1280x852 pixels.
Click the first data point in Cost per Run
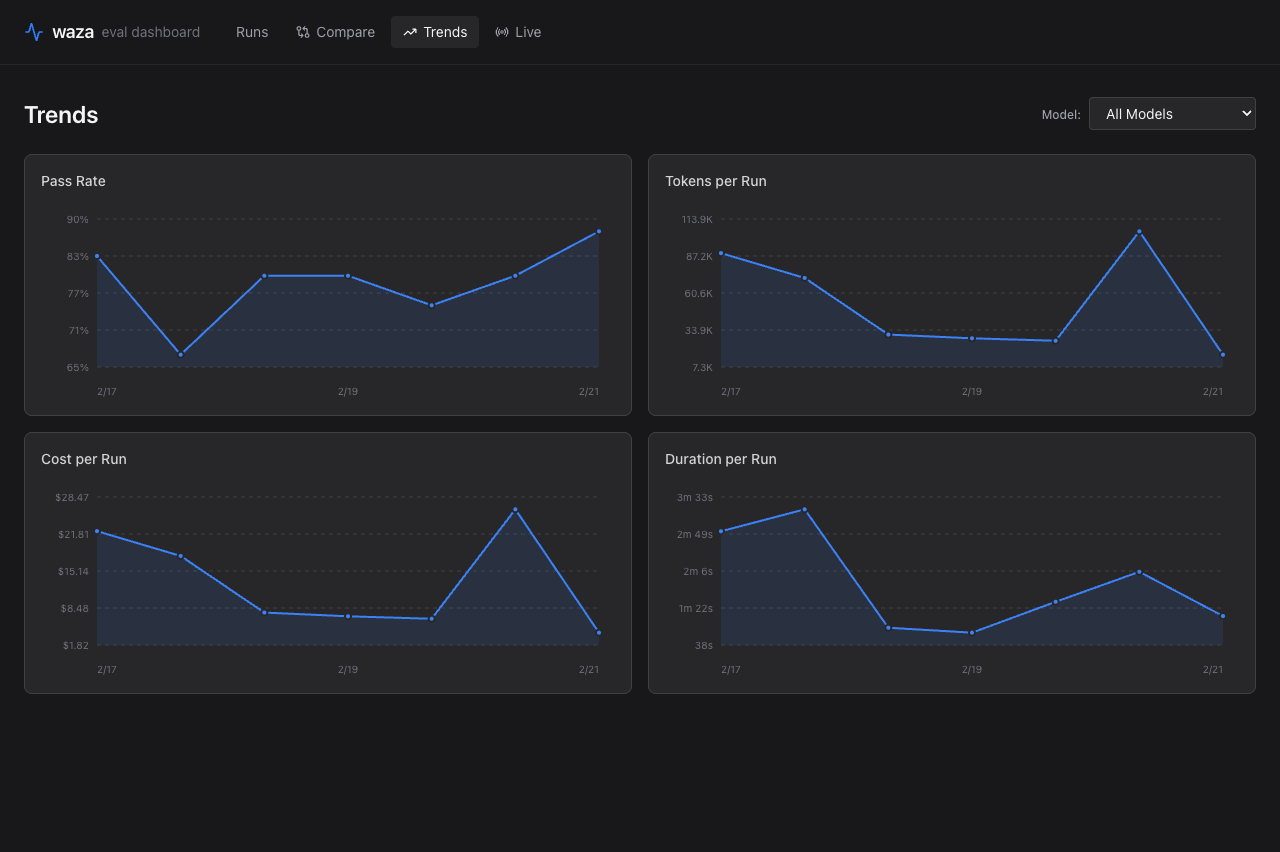coord(97,531)
